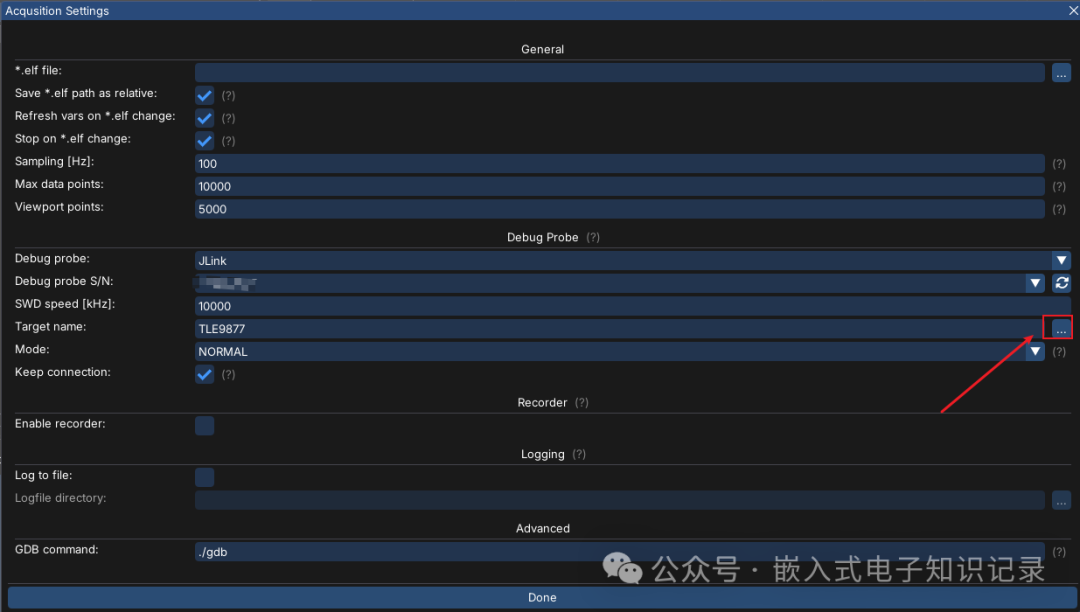Click the "General" section heading
Screen dimensions: 1080x612
pos(542,50)
